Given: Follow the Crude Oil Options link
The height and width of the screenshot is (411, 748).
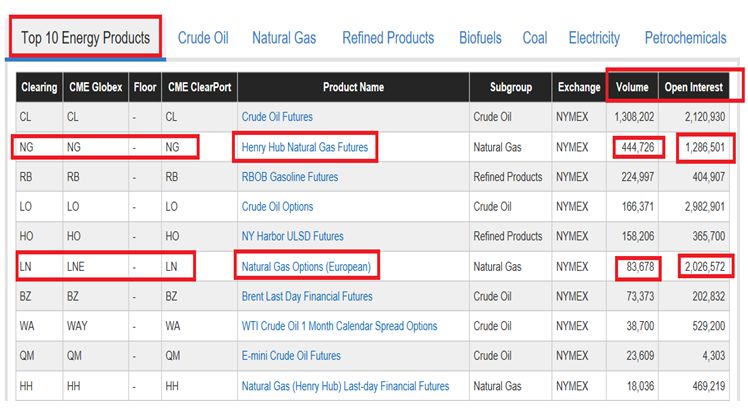Looking at the screenshot, I should (x=277, y=207).
